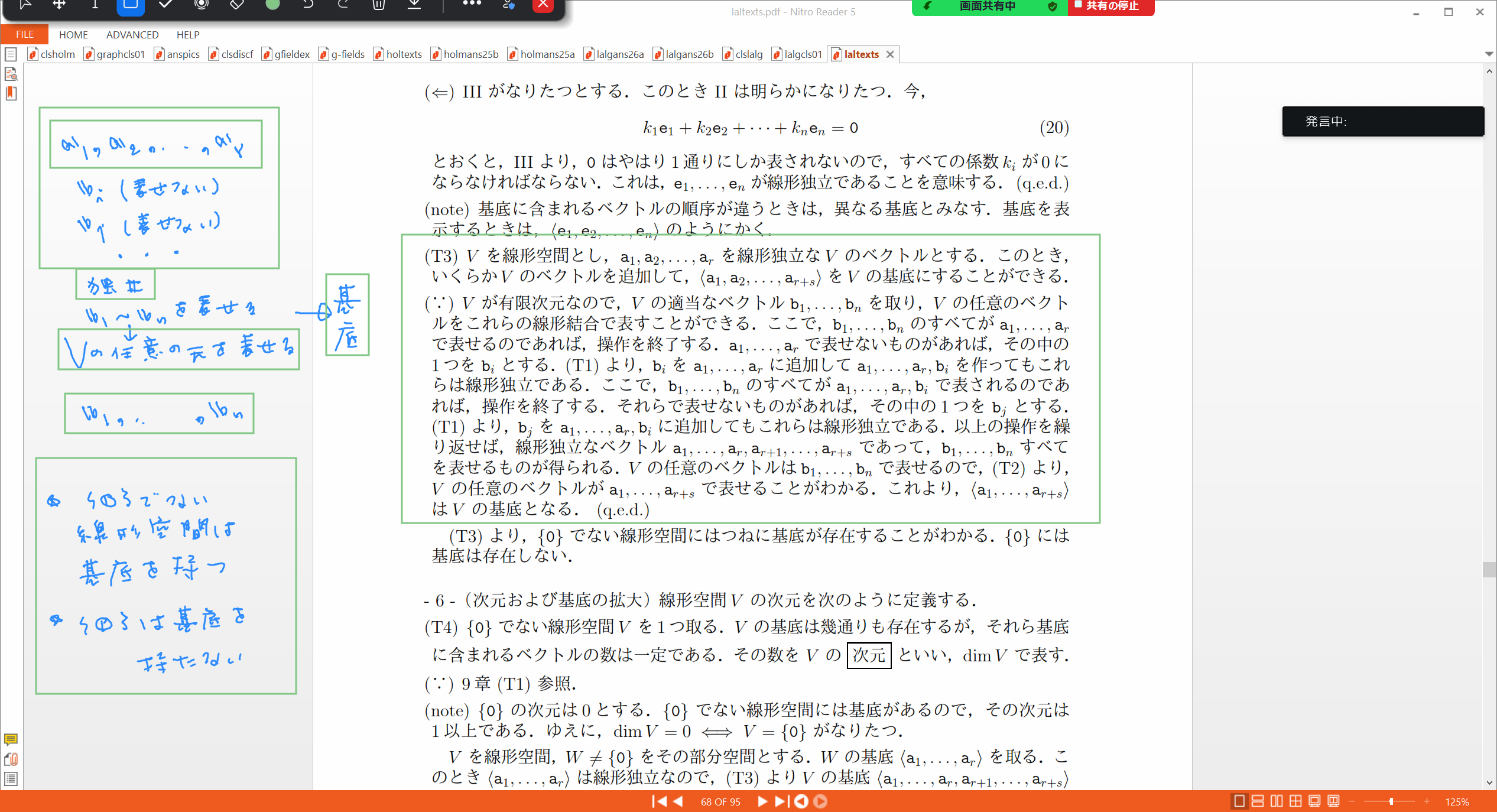
Task: Open the FILE menu
Action: pyautogui.click(x=24, y=34)
